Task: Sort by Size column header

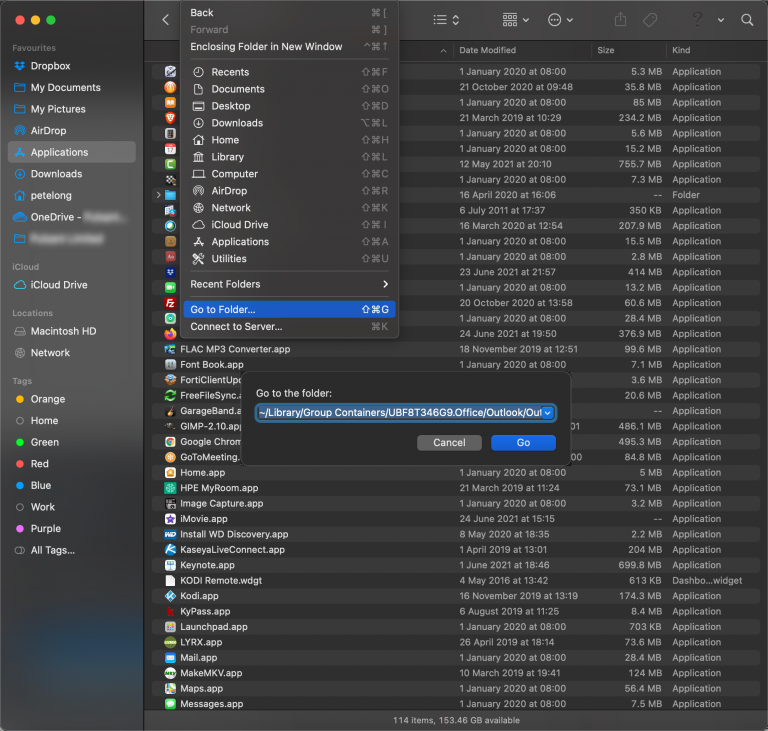Action: [605, 50]
